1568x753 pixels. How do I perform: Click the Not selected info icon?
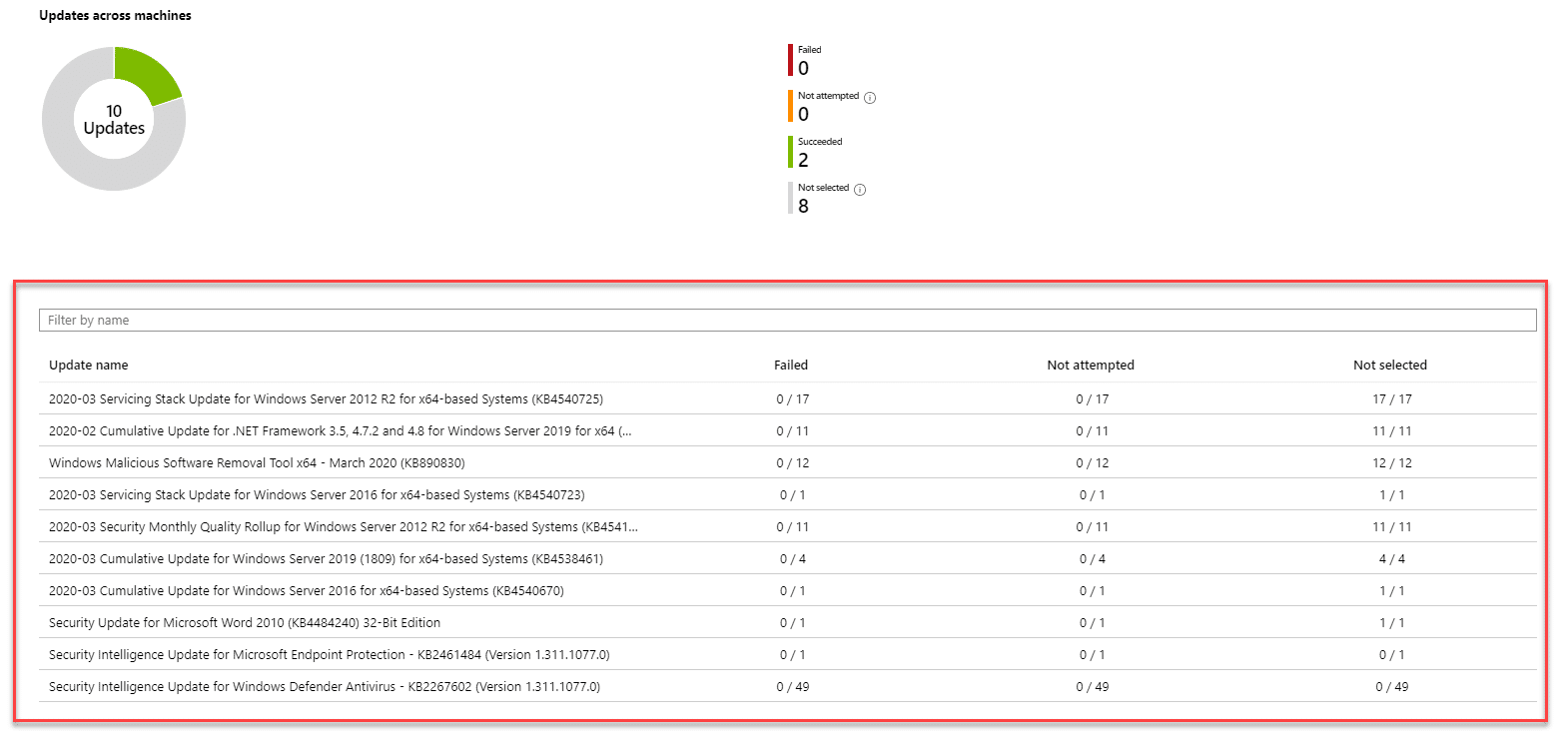tap(860, 190)
